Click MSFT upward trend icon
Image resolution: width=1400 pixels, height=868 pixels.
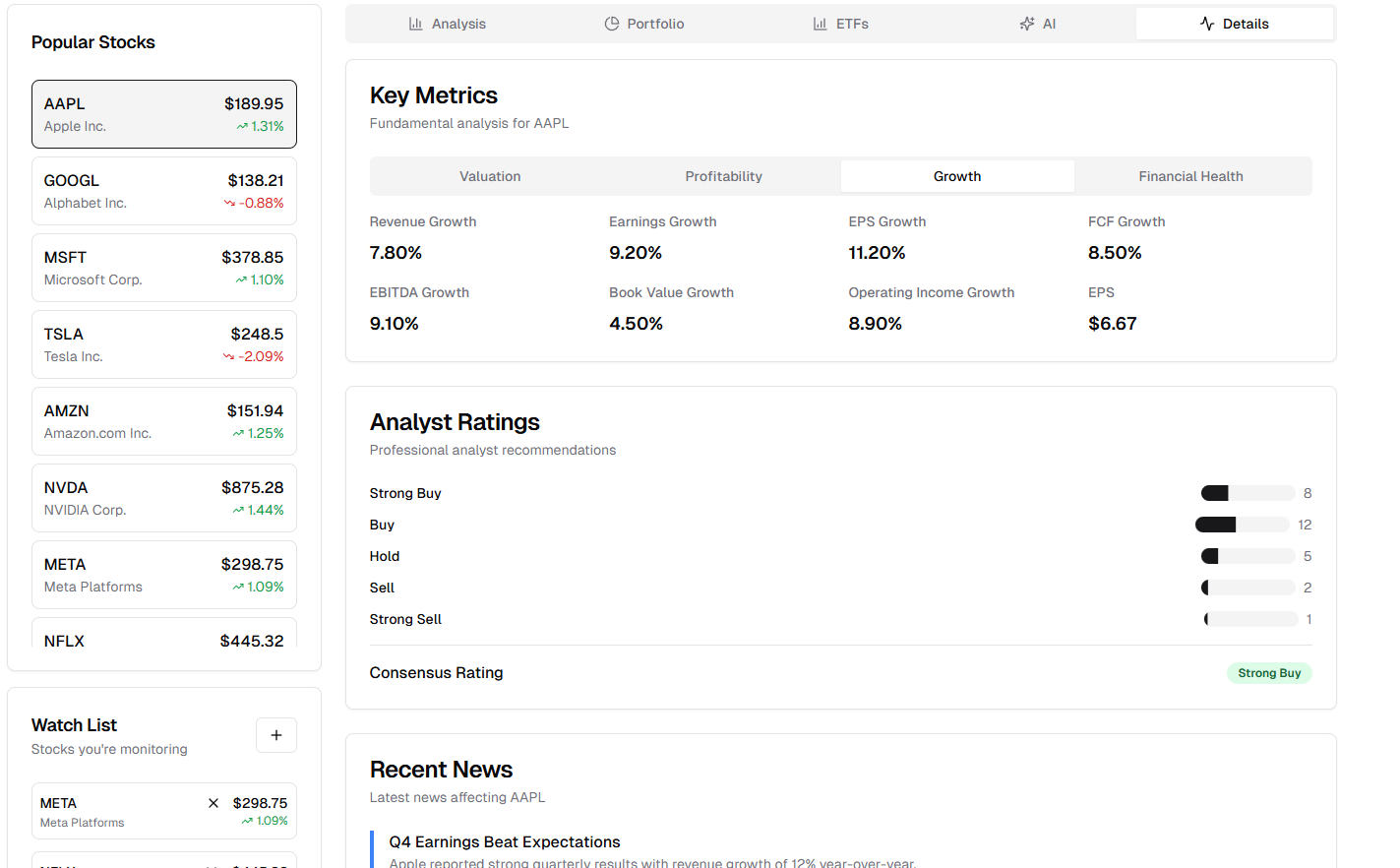[241, 279]
